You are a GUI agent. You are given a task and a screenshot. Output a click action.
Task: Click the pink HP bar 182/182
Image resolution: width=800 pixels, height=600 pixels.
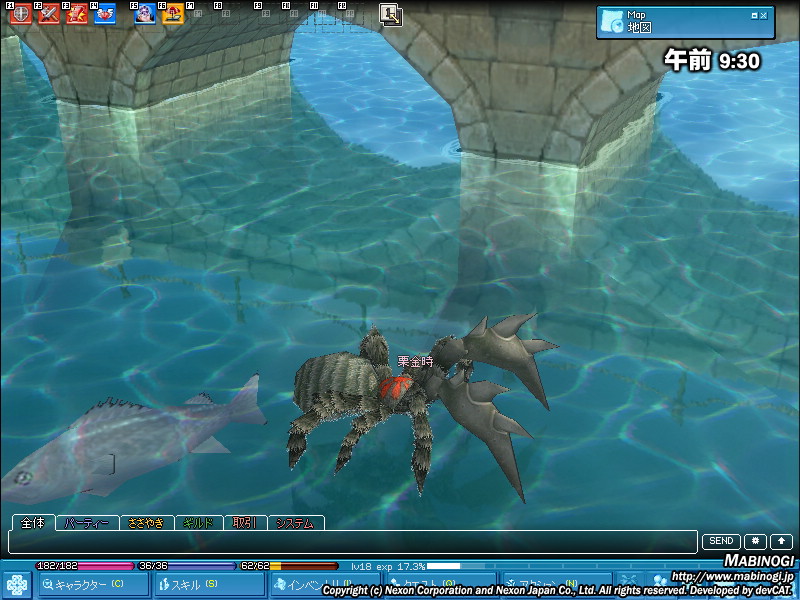tap(85, 566)
